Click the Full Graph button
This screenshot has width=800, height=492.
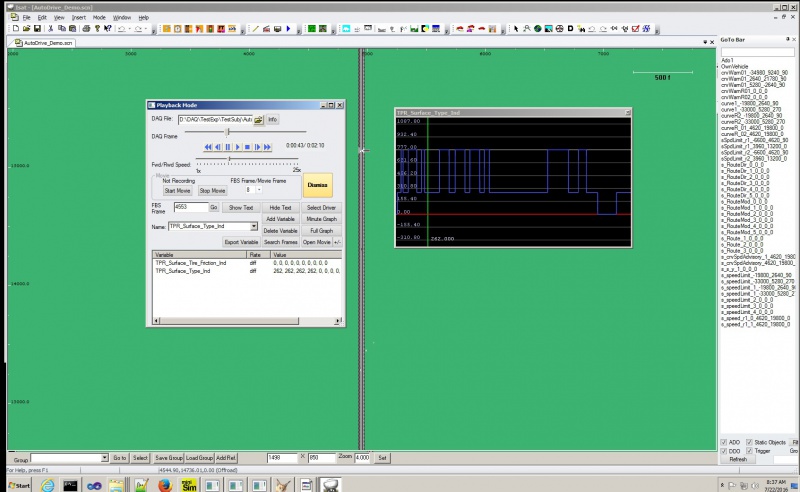click(x=321, y=231)
